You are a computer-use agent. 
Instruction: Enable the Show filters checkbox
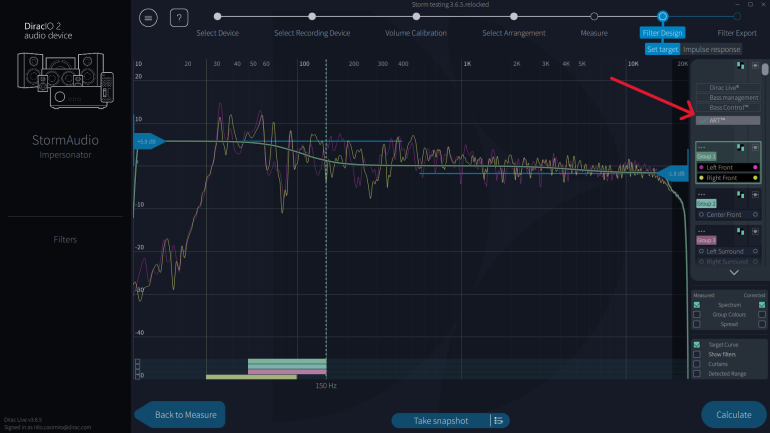pyautogui.click(x=697, y=354)
